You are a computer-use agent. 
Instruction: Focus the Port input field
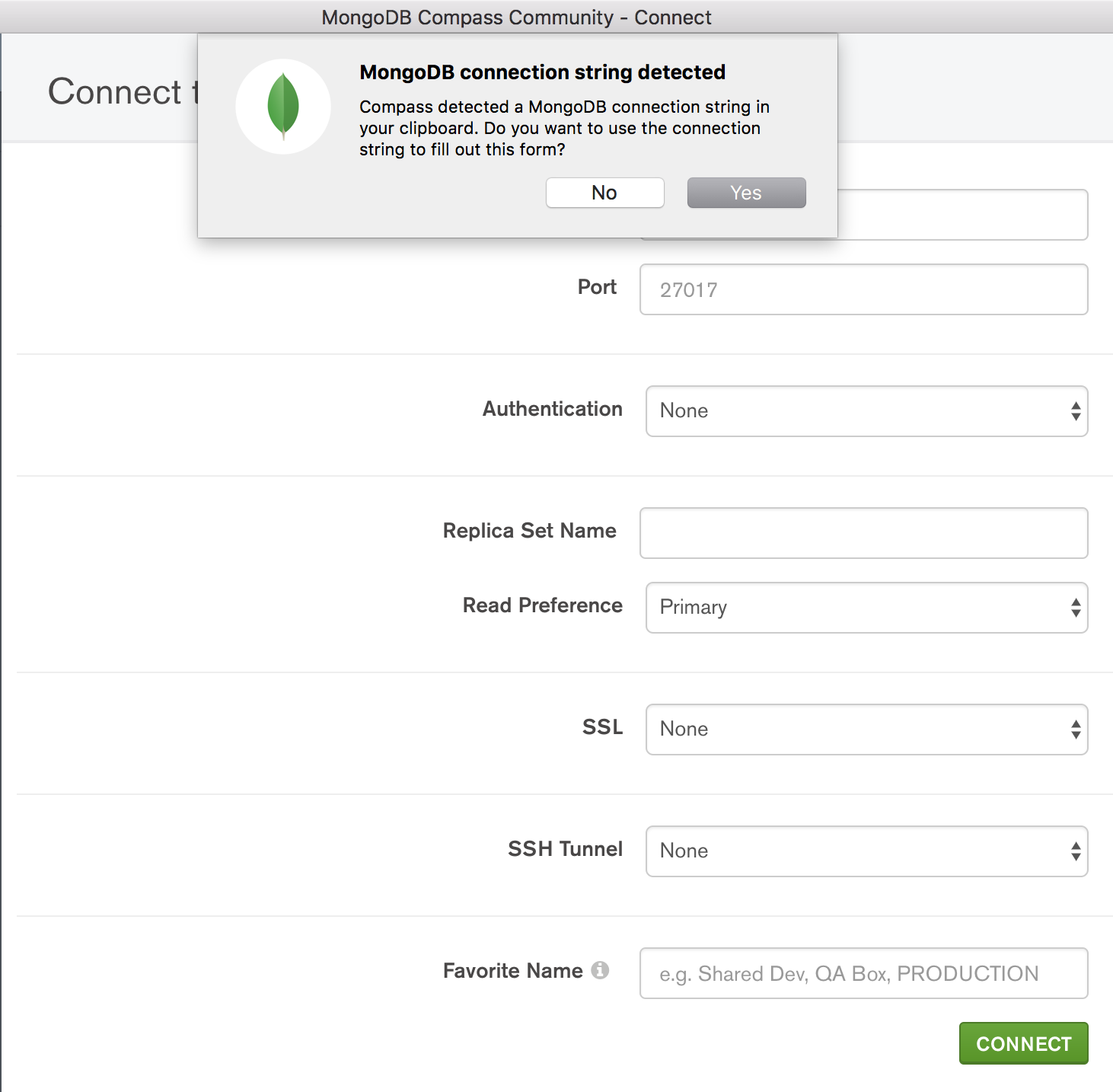click(863, 289)
